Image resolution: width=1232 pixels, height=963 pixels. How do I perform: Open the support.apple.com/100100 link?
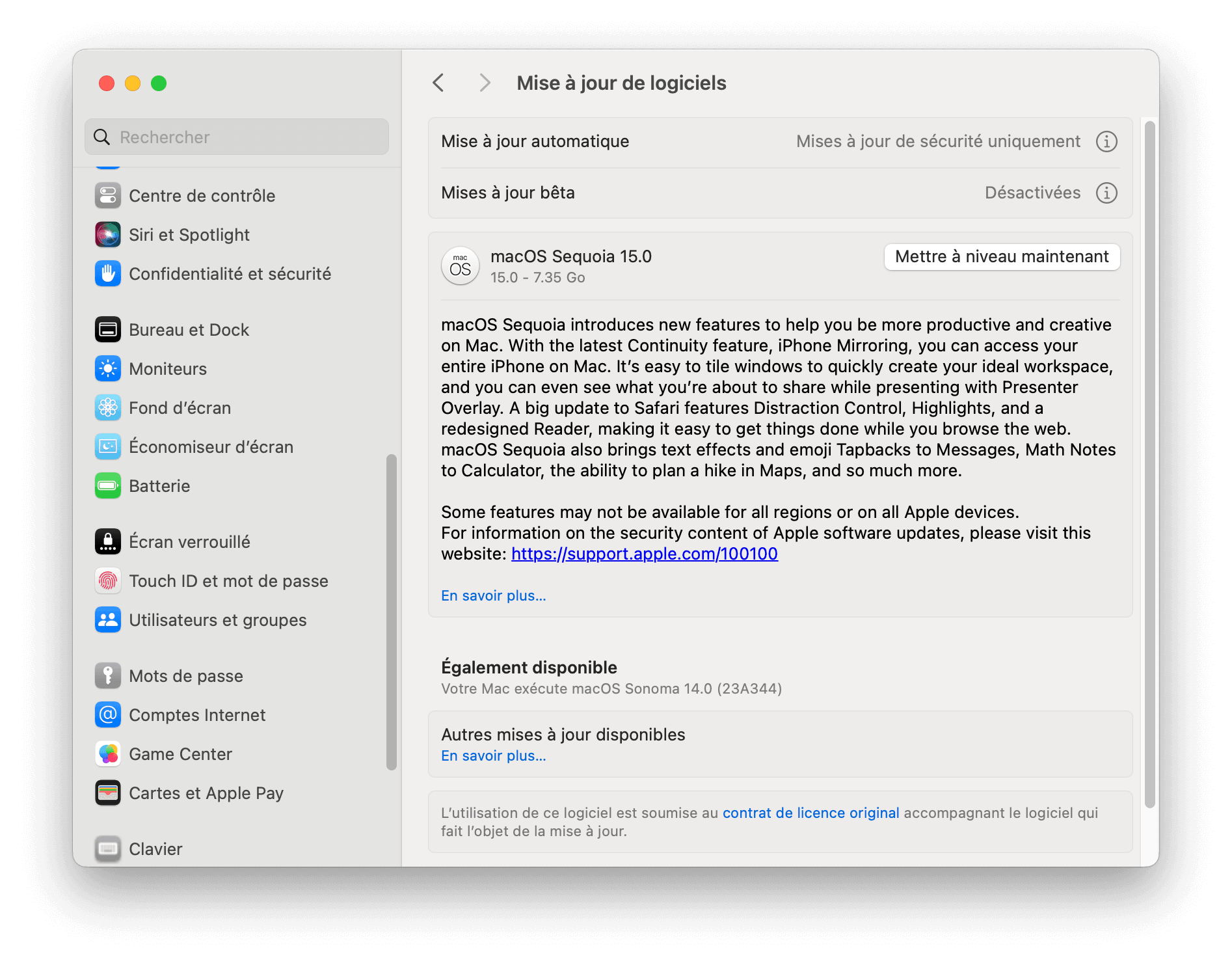pyautogui.click(x=645, y=554)
